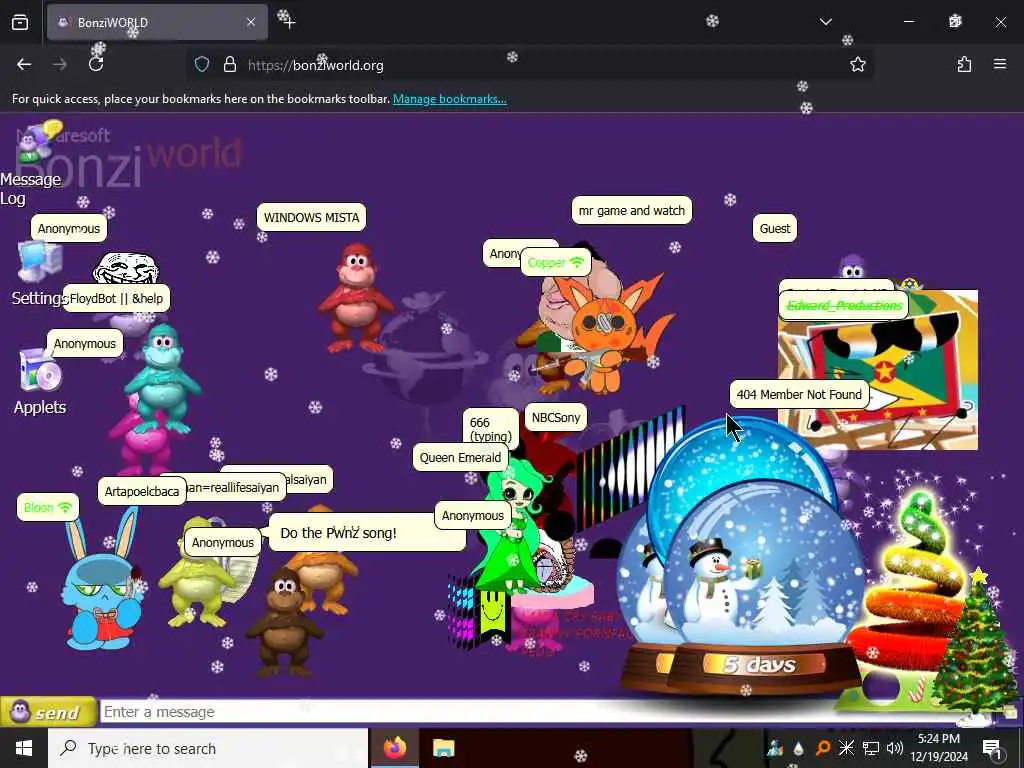Click the Artapoelcbaca name tag

tap(142, 491)
